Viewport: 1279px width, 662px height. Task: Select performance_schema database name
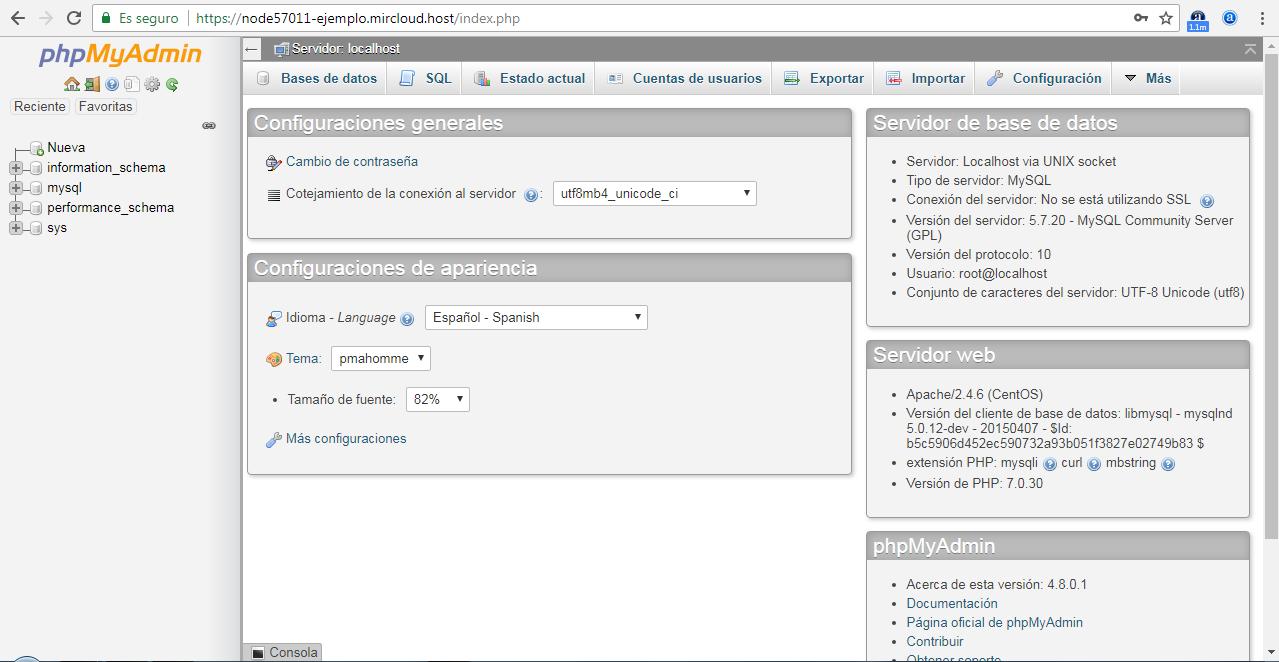click(110, 208)
